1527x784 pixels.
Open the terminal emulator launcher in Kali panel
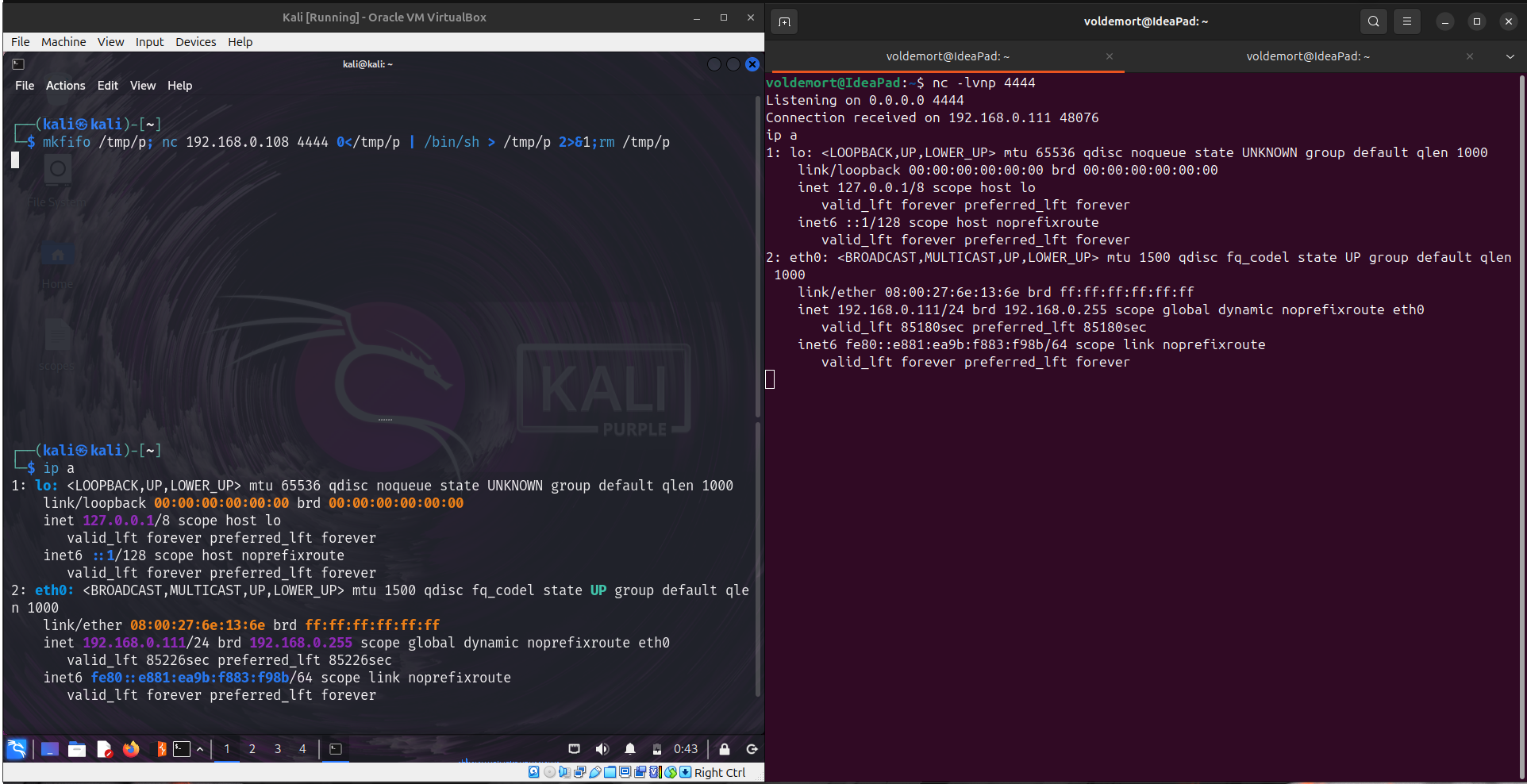tap(182, 749)
